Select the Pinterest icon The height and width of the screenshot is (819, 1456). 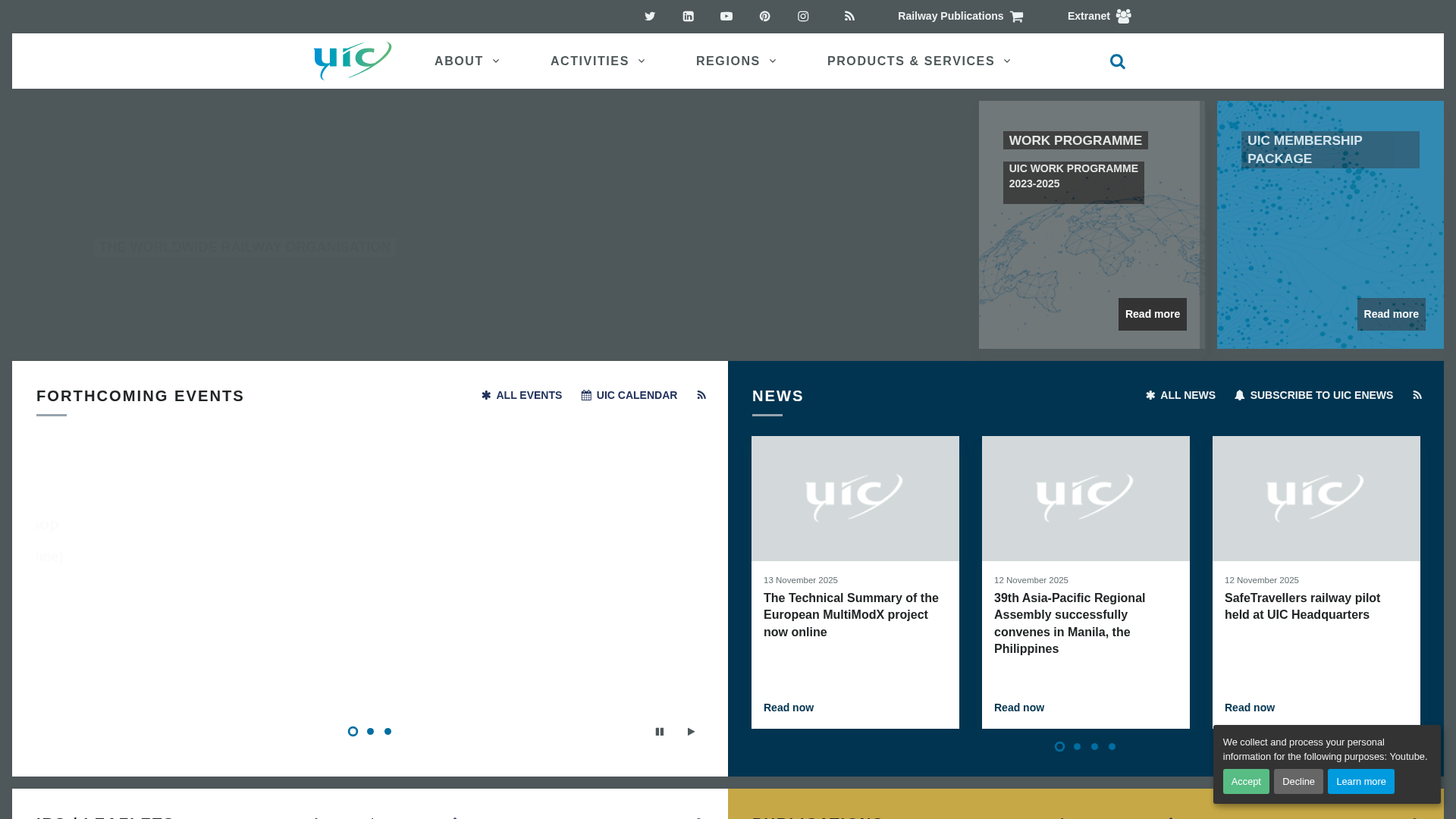764,16
